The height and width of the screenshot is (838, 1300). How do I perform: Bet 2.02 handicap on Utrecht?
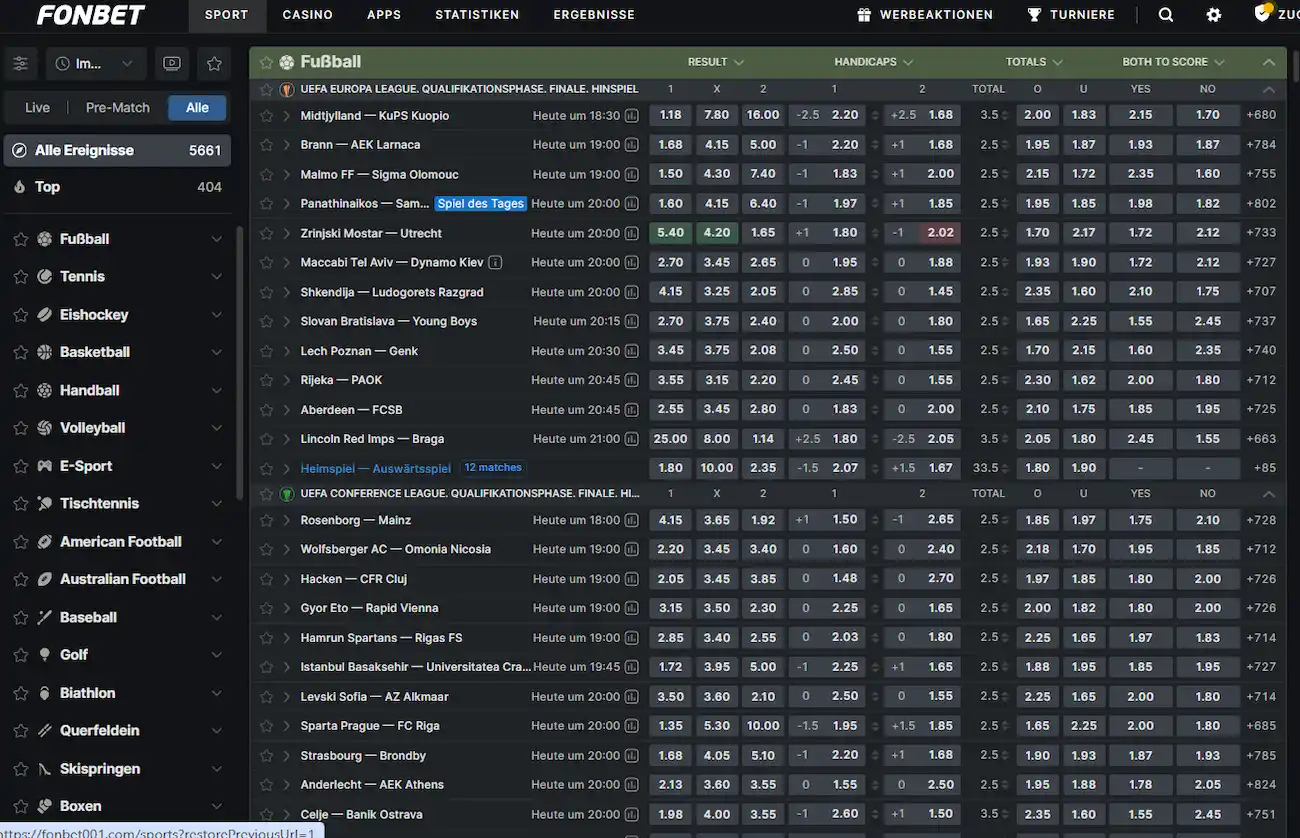tap(940, 233)
